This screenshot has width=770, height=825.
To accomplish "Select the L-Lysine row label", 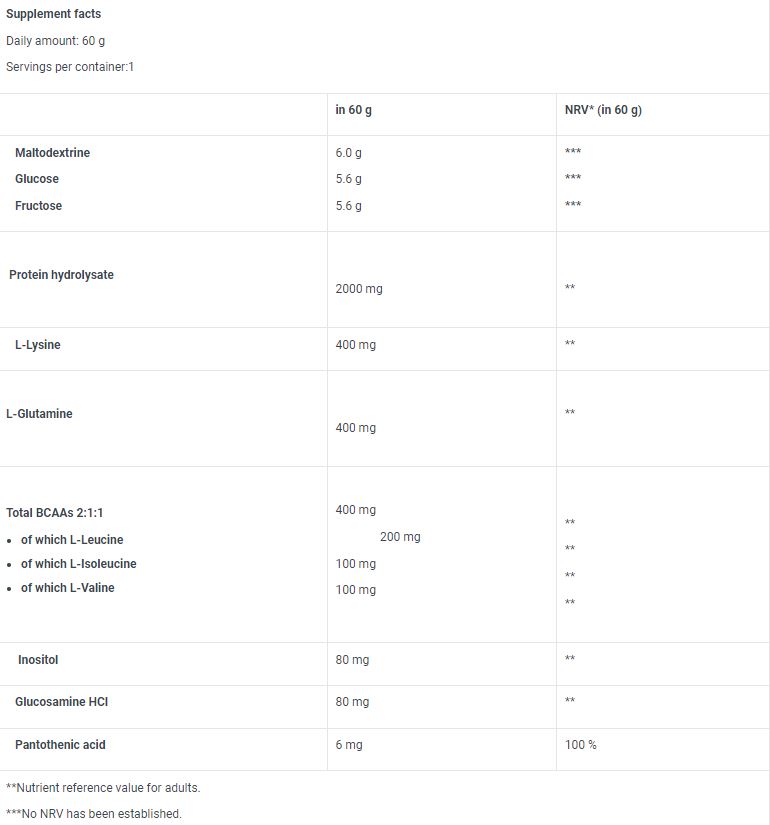I will click(37, 345).
